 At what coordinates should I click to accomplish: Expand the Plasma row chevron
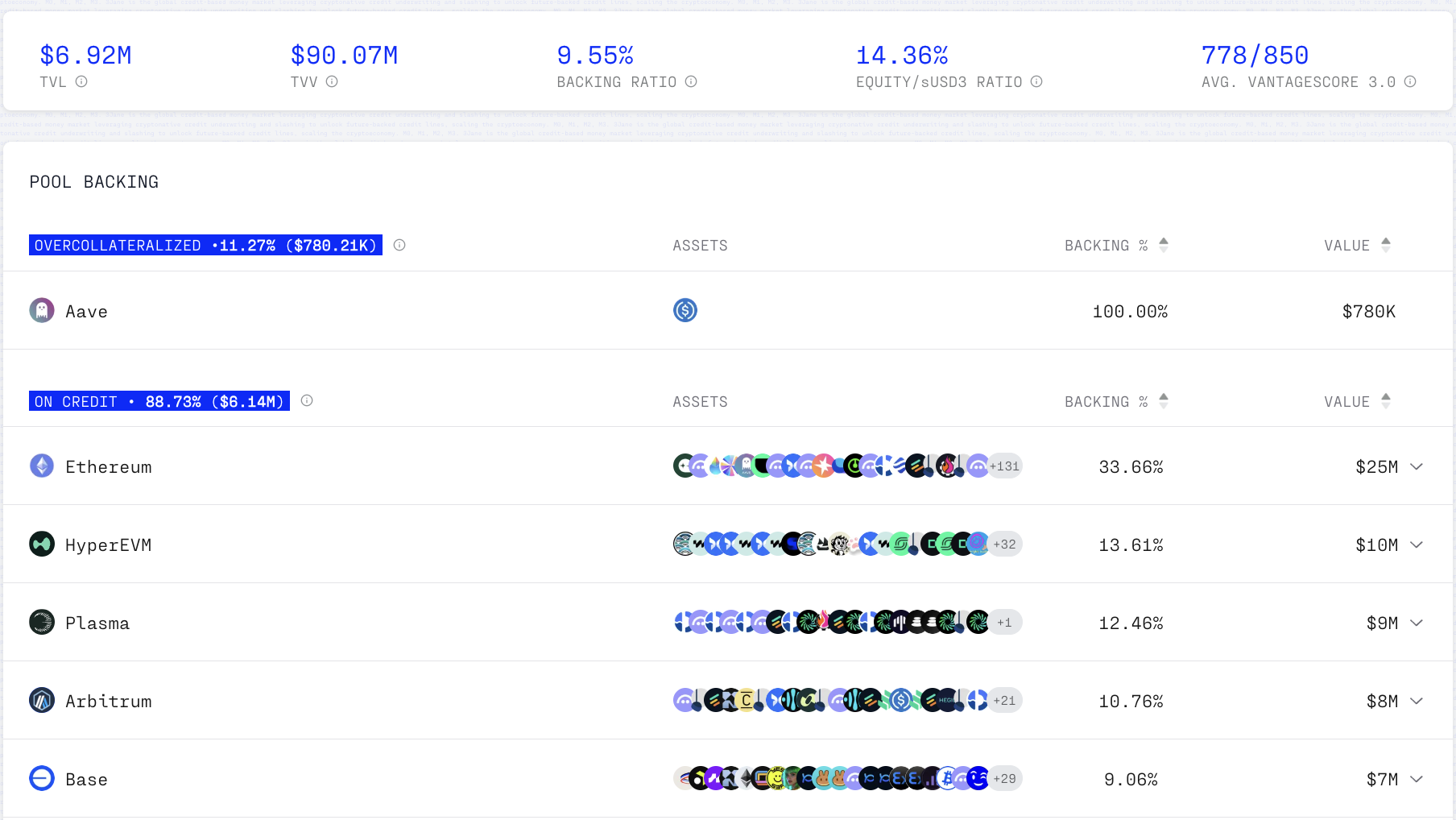click(x=1417, y=623)
